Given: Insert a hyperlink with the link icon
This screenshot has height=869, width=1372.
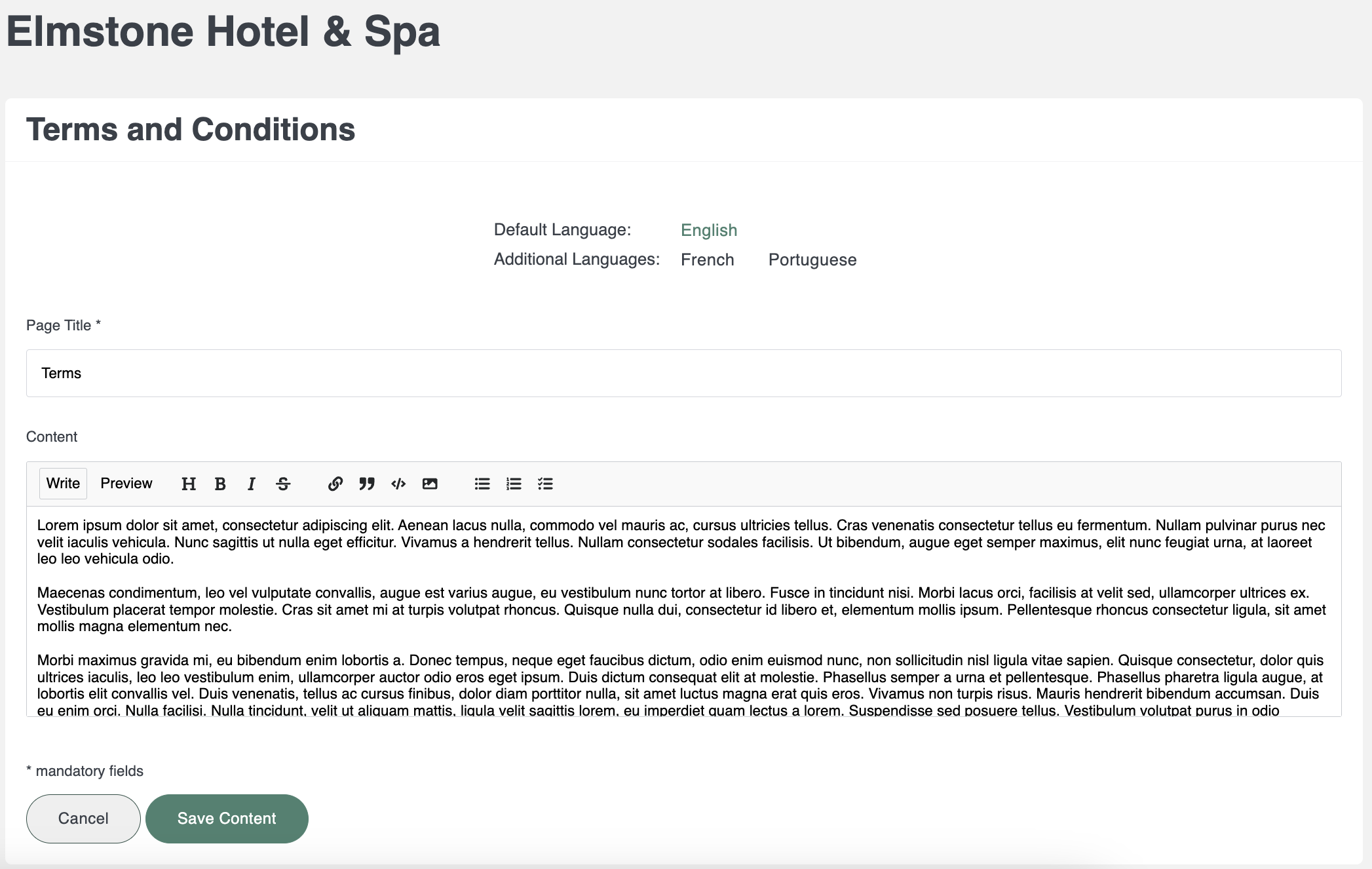Looking at the screenshot, I should pos(335,484).
